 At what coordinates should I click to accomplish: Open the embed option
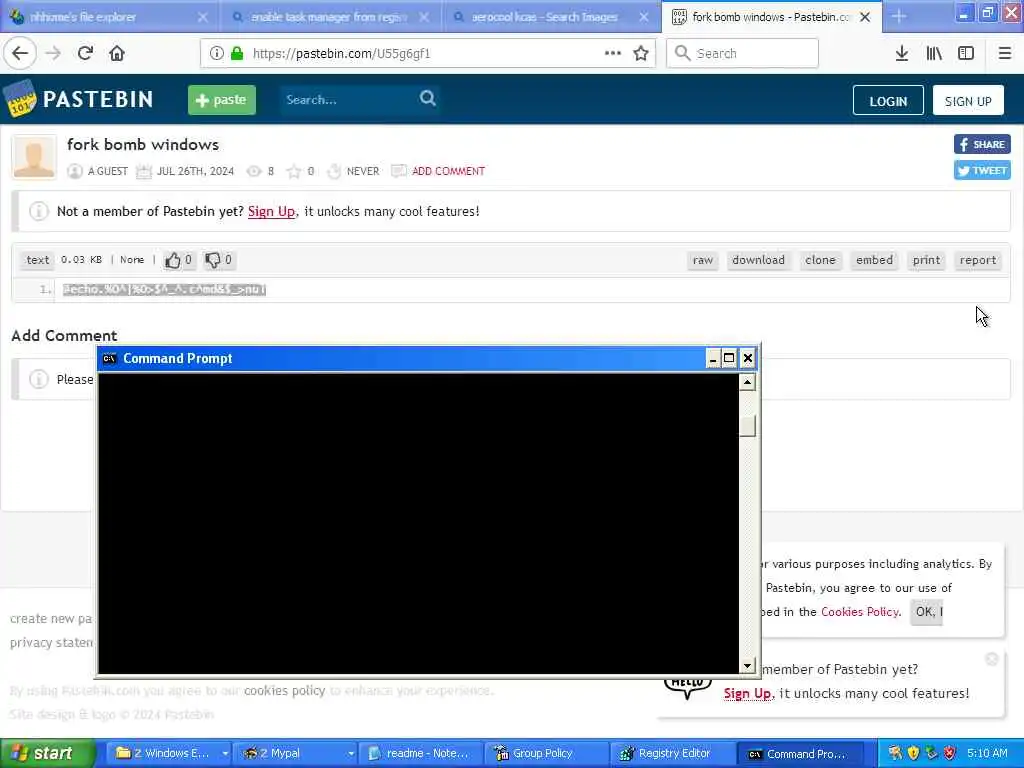(874, 260)
